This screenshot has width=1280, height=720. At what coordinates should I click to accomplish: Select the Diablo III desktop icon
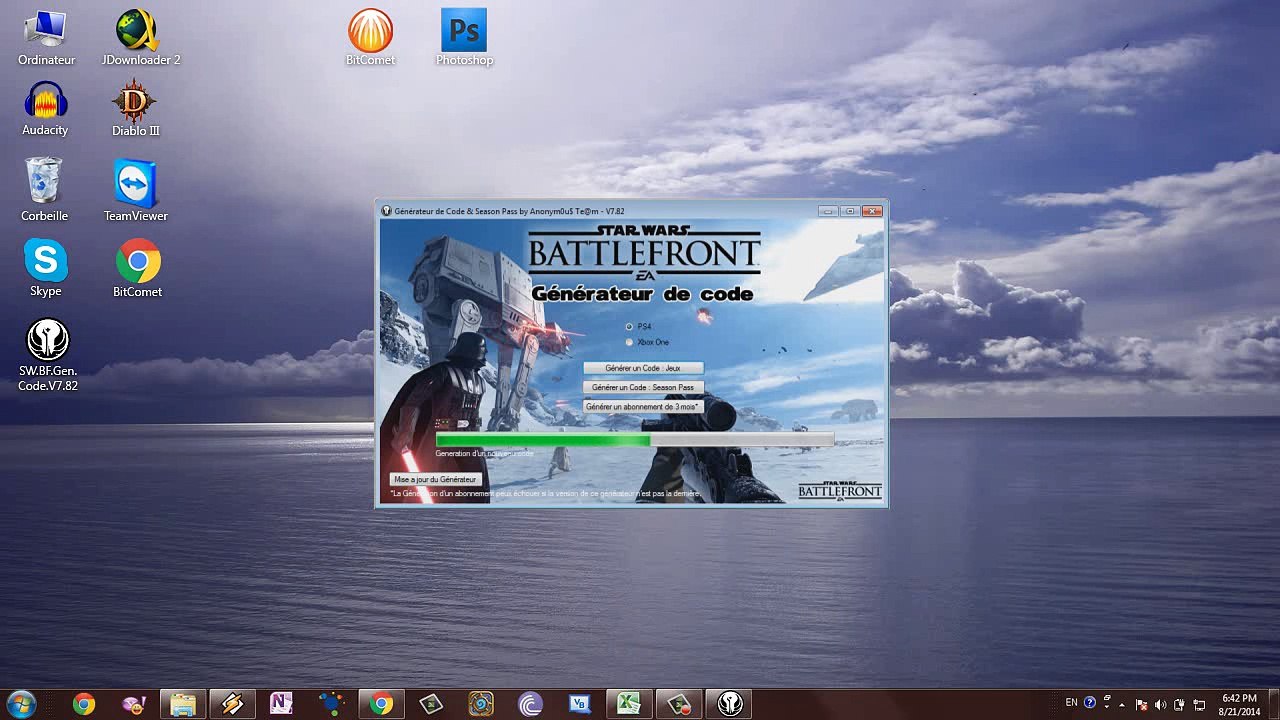135,109
